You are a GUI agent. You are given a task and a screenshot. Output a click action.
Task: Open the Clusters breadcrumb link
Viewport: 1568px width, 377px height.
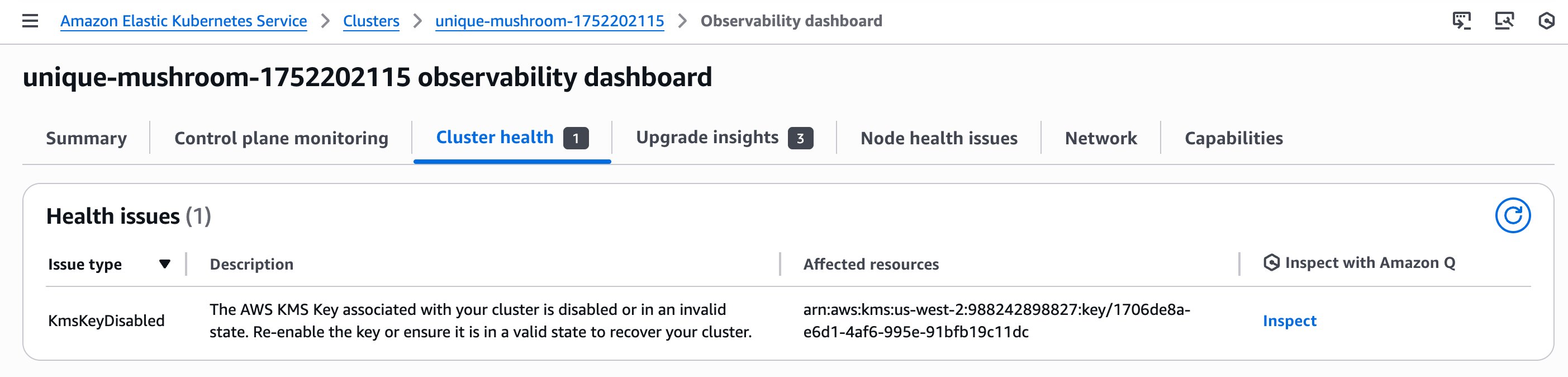click(371, 21)
